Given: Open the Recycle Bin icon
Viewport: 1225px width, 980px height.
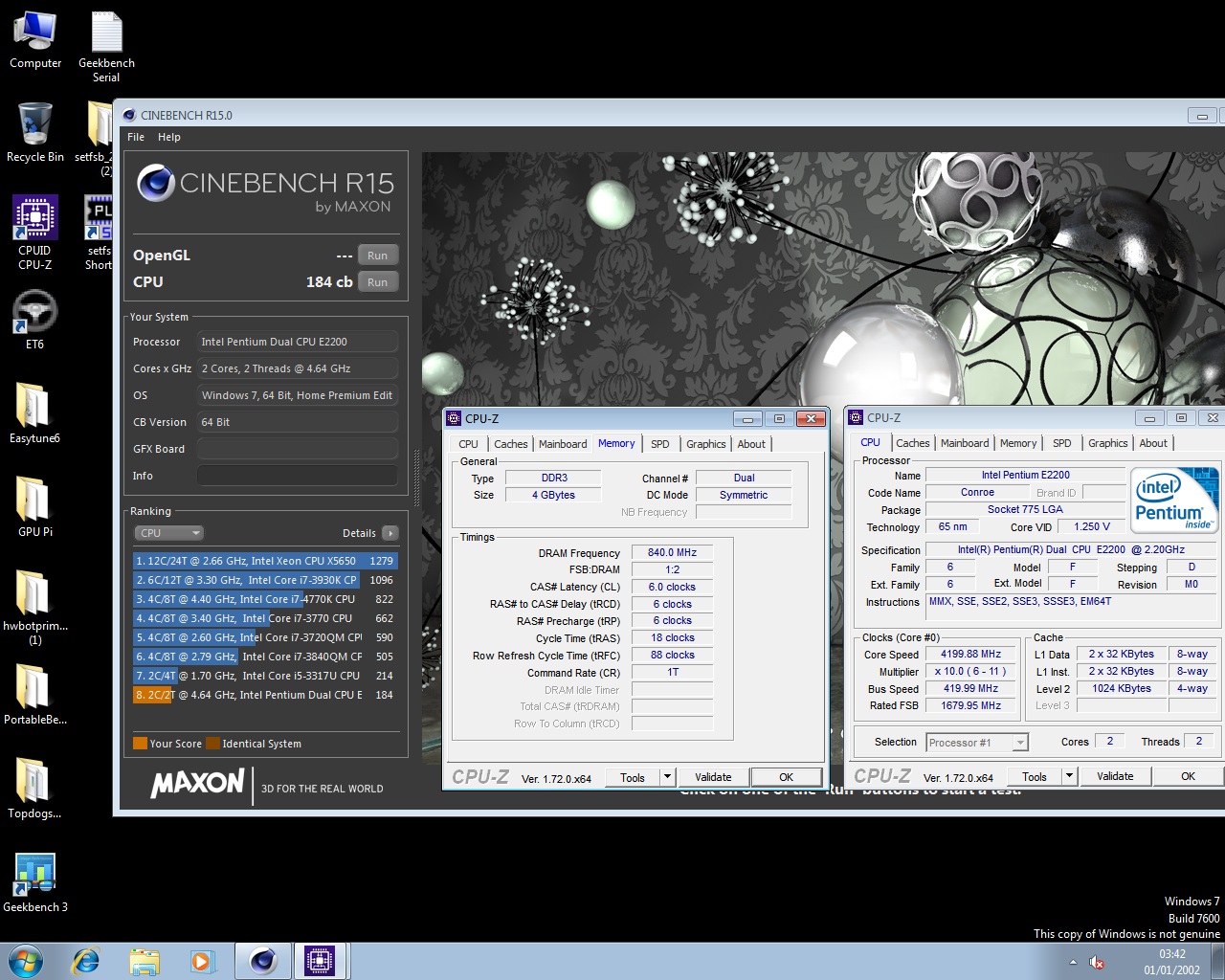Looking at the screenshot, I should tap(35, 132).
